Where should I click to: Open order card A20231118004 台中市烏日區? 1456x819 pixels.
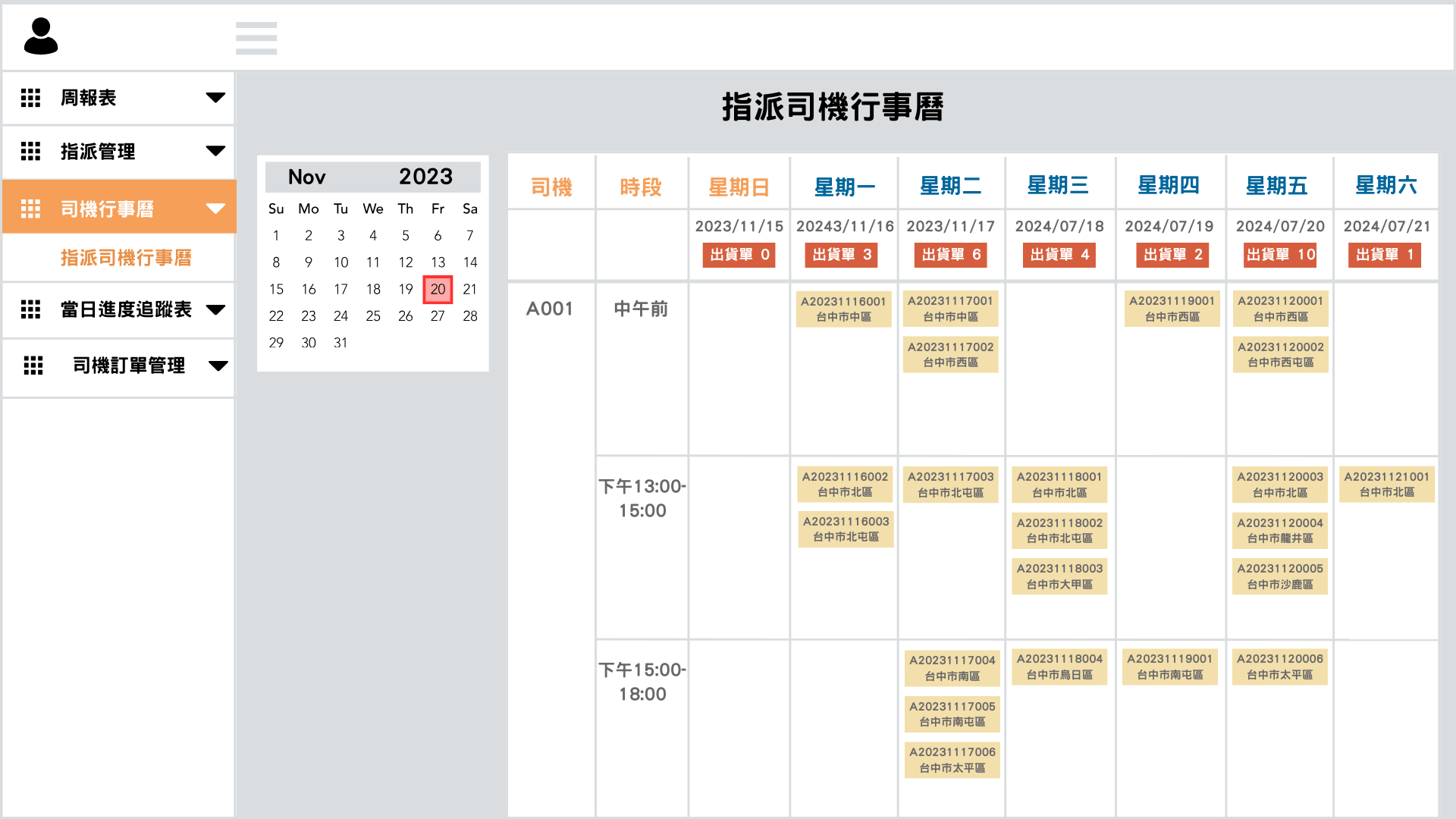tap(1060, 667)
